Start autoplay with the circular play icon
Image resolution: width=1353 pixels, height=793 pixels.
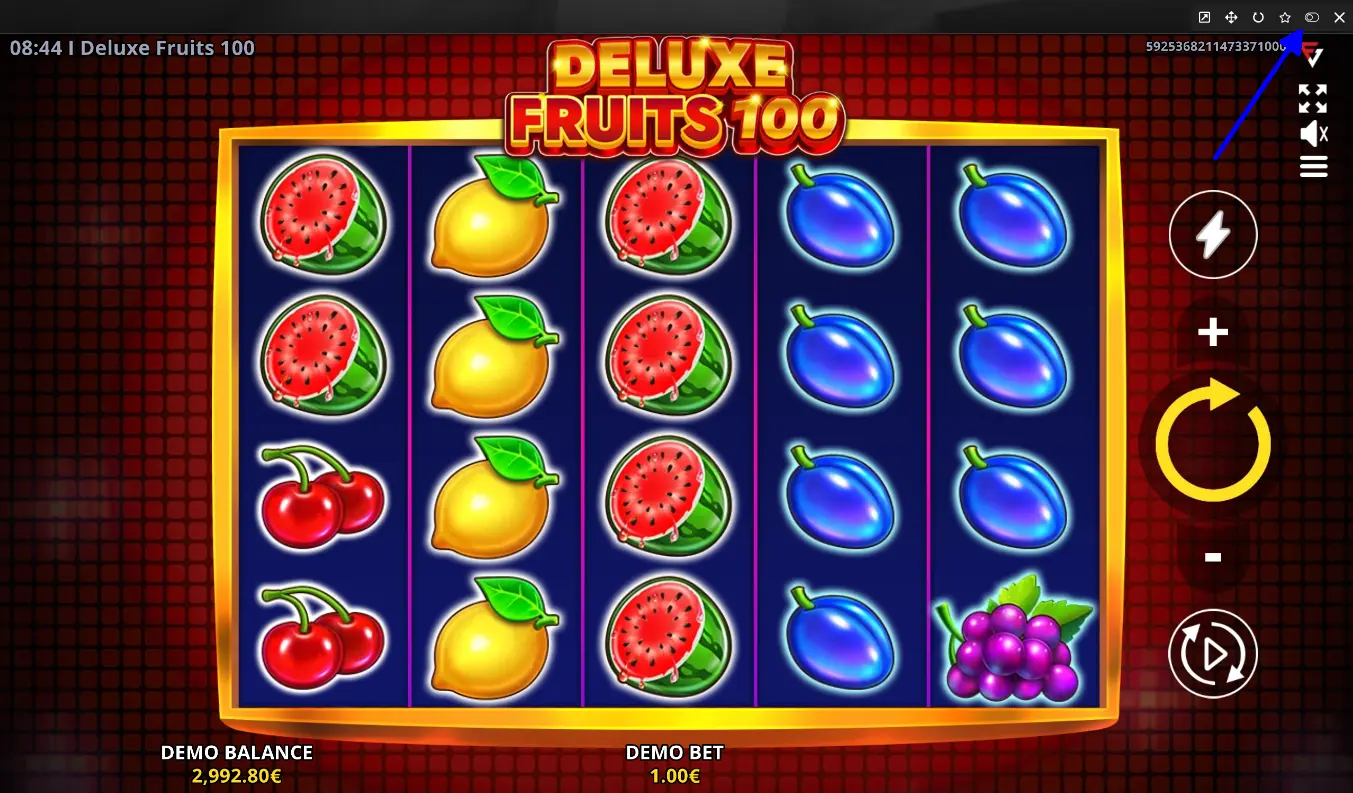pyautogui.click(x=1213, y=654)
